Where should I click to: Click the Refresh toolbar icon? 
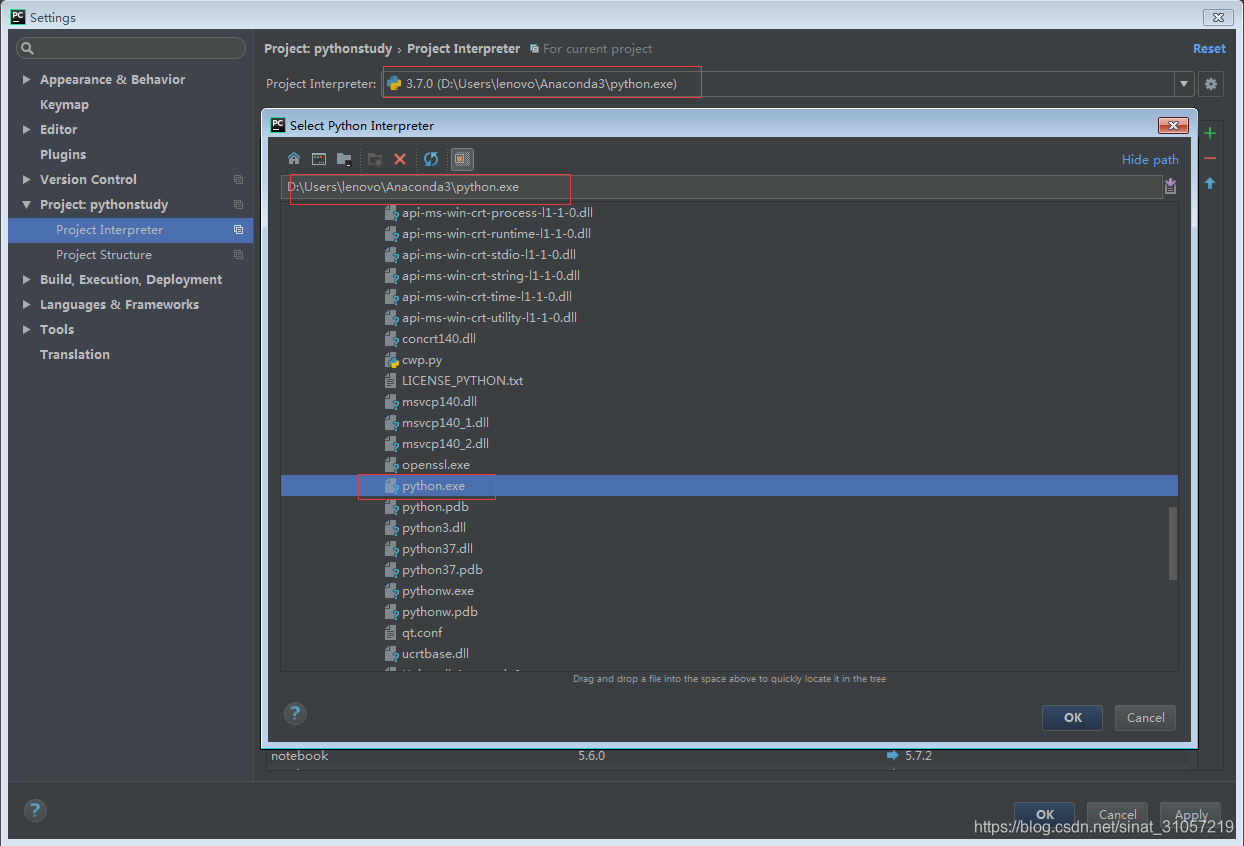click(431, 159)
